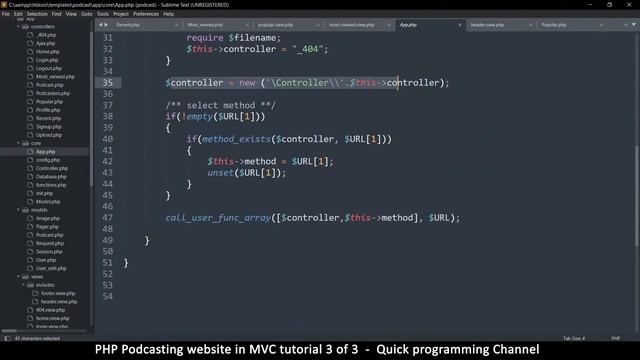Viewport: 640px width, 360px height.
Task: Click the Session.php file icon
Action: (30, 252)
